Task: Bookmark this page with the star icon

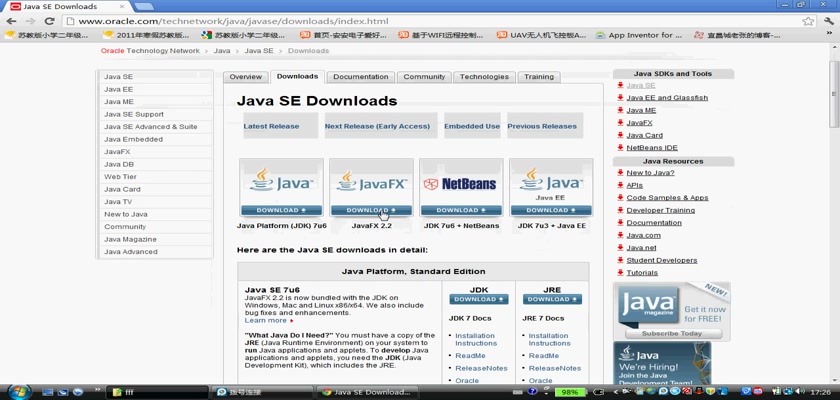Action: tap(808, 21)
